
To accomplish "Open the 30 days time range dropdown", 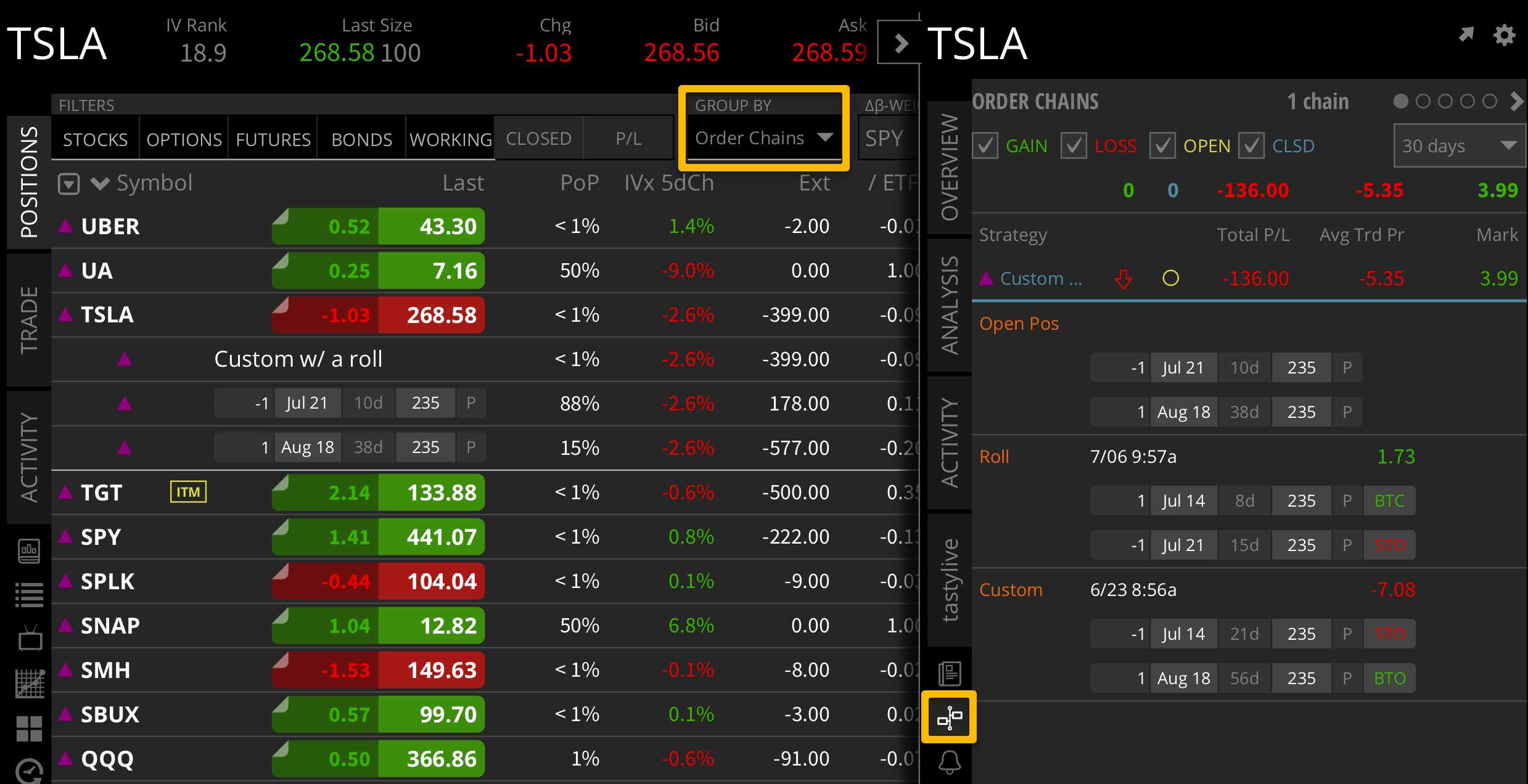I will [1459, 145].
